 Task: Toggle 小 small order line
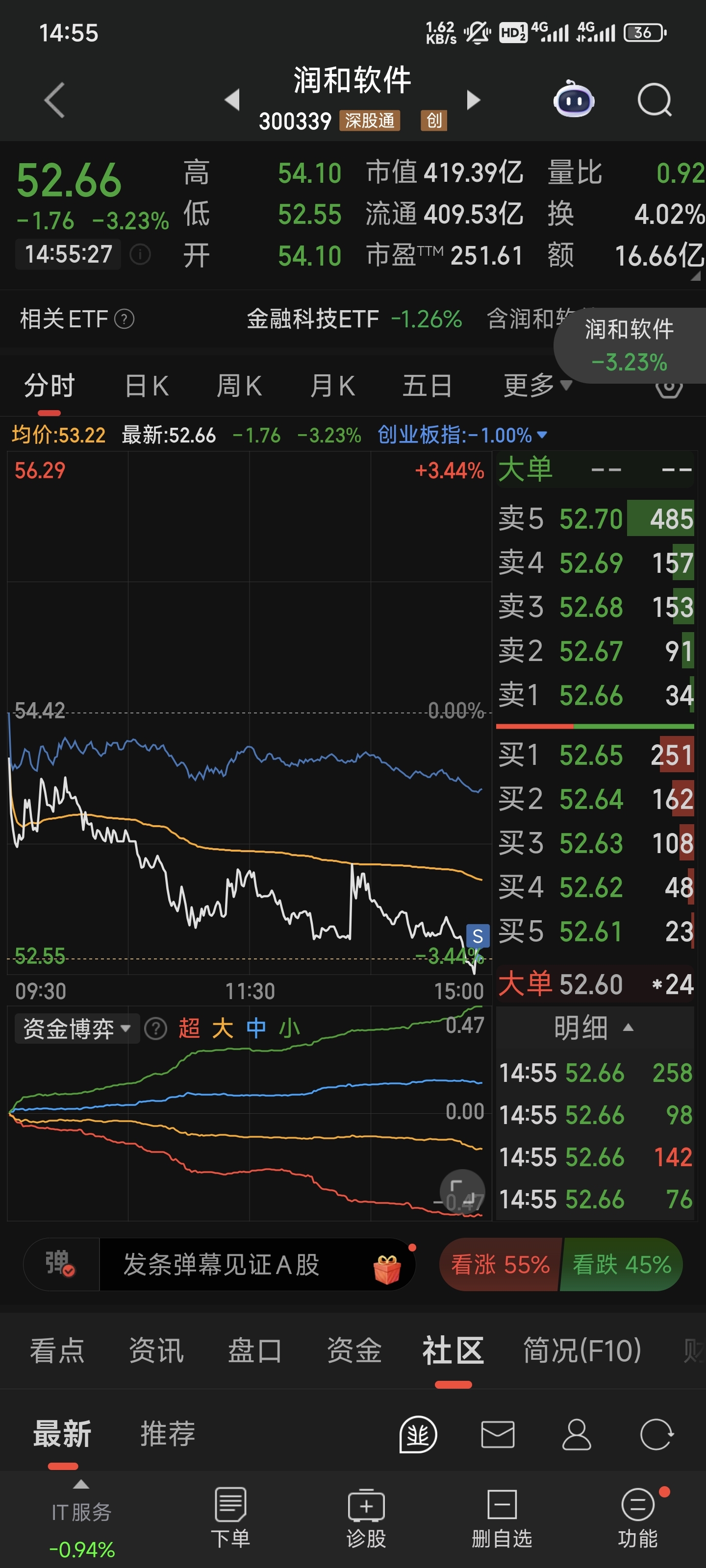click(289, 1028)
